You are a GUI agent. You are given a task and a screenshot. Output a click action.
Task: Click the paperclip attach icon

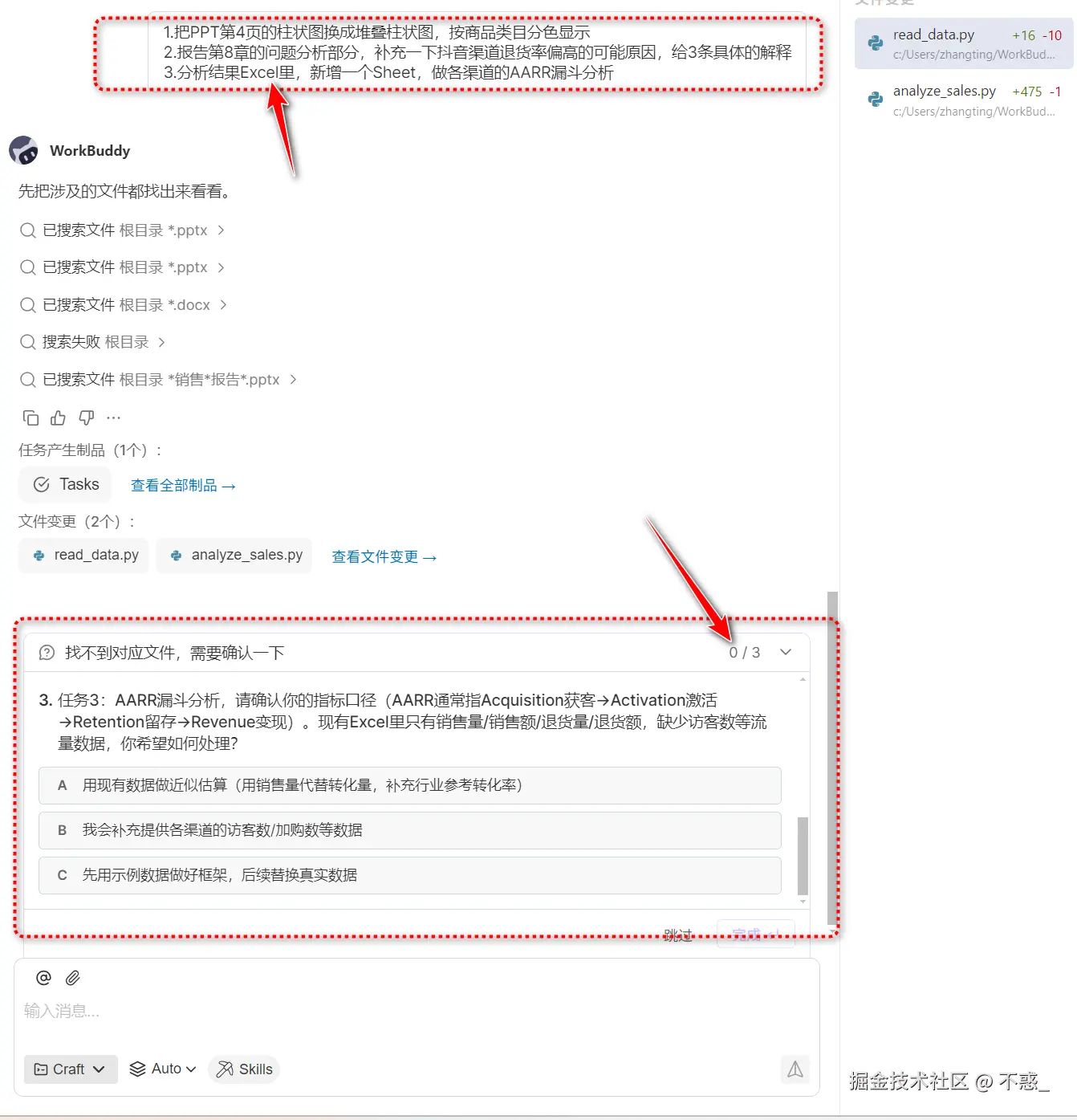tap(73, 977)
